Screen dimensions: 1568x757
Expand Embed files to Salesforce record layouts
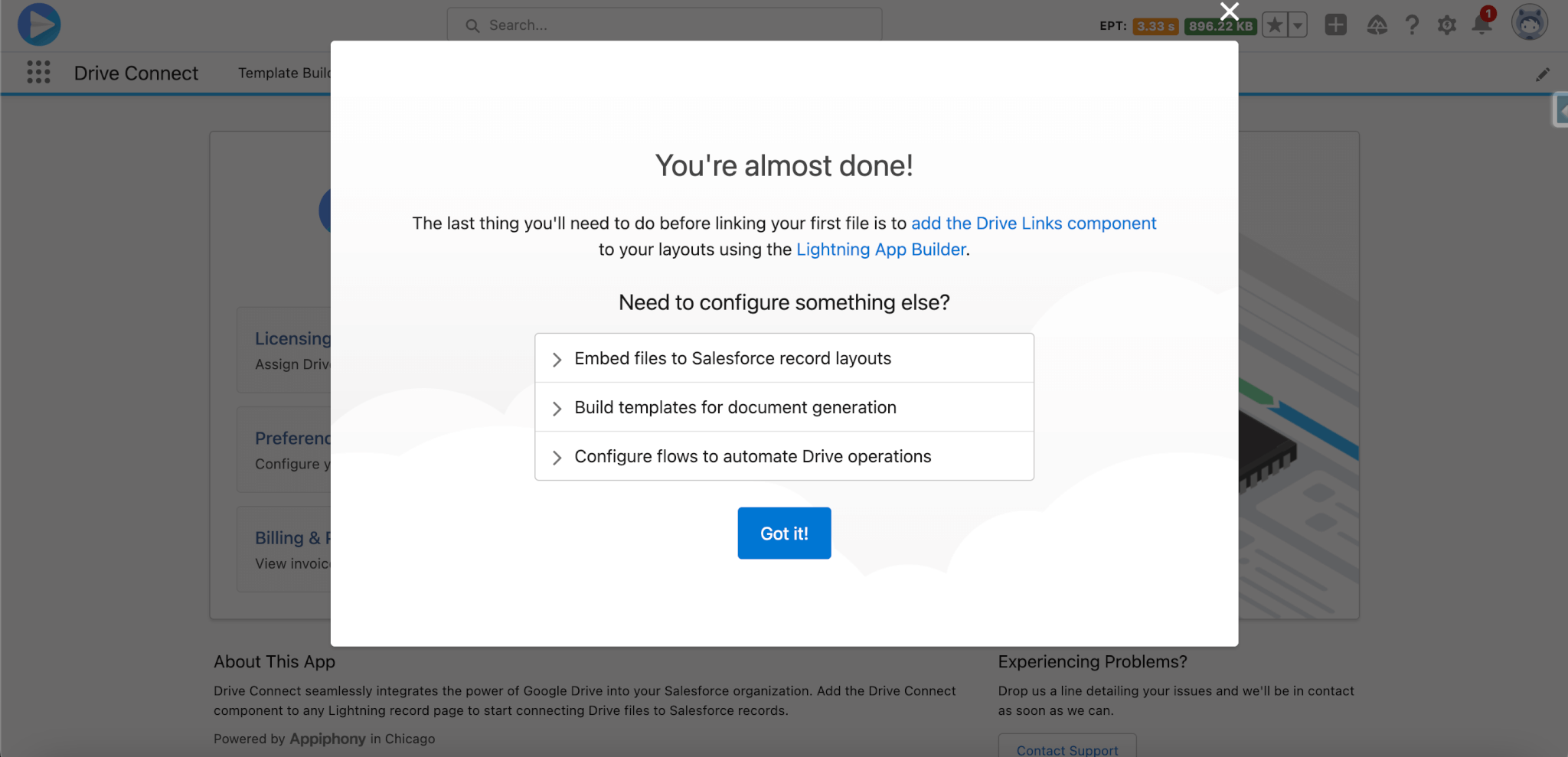click(x=784, y=358)
